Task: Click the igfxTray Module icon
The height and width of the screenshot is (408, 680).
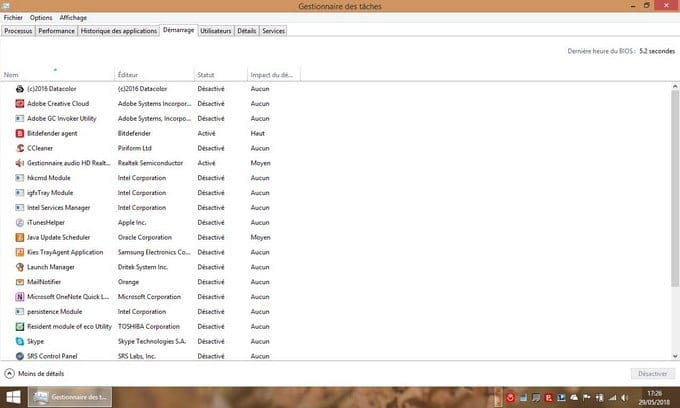Action: [20, 193]
